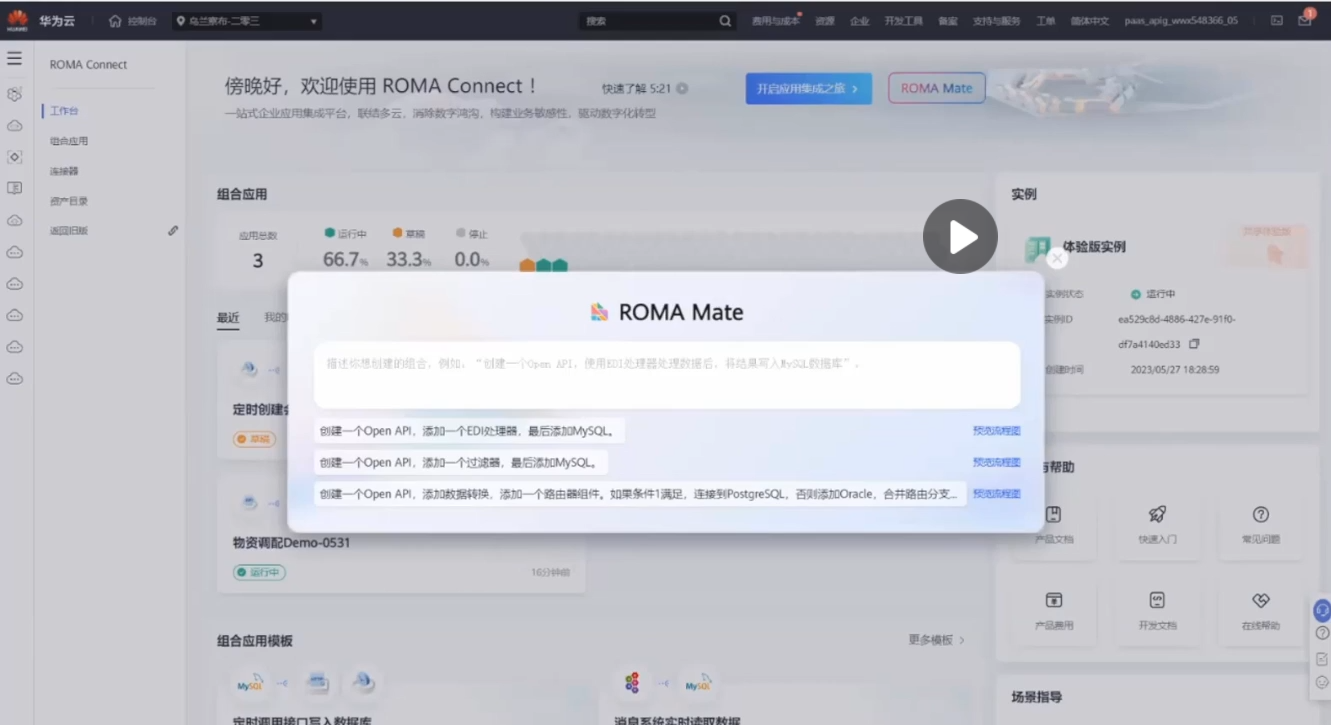Open the paas_apig account menu
This screenshot has width=1331, height=725.
(1180, 21)
